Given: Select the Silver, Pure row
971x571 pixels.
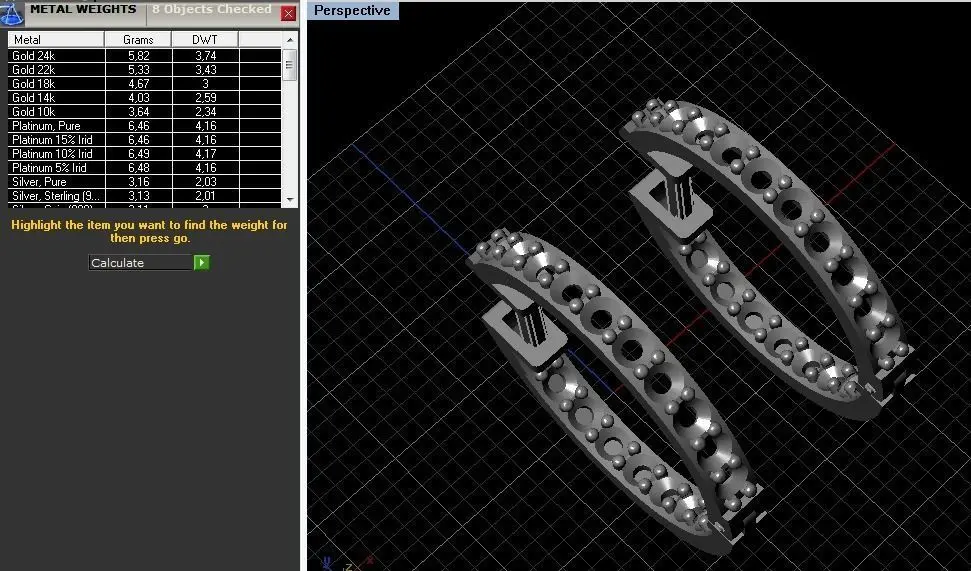Looking at the screenshot, I should pos(144,182).
